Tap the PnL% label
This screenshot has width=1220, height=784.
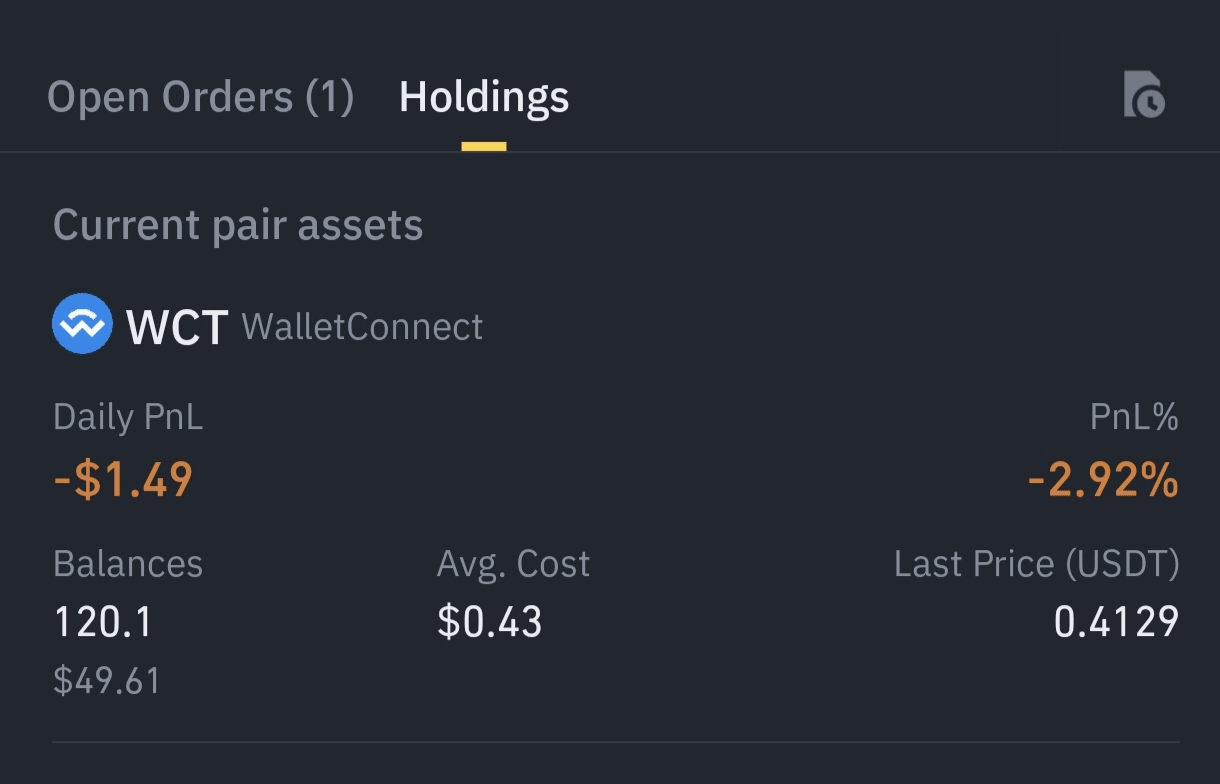[1134, 417]
